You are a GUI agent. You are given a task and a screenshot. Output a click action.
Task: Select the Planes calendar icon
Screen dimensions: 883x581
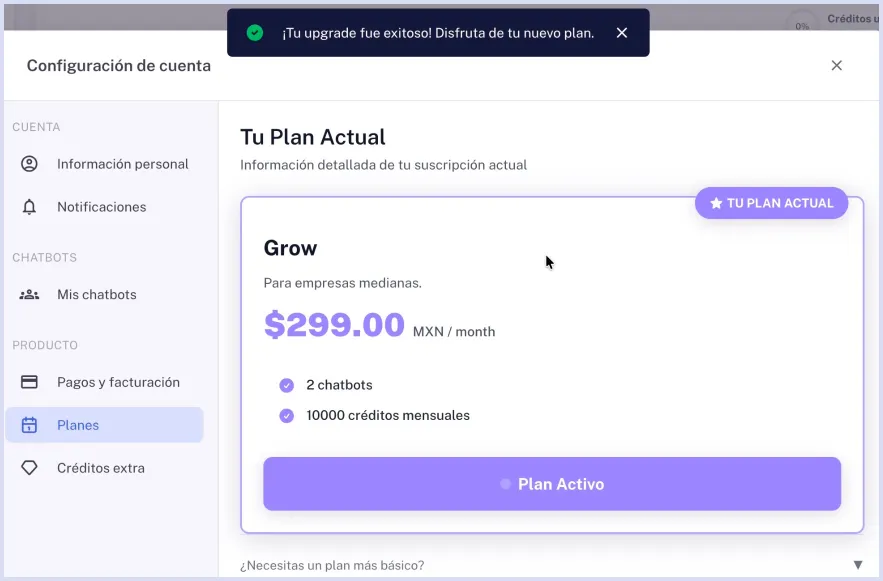(31, 425)
